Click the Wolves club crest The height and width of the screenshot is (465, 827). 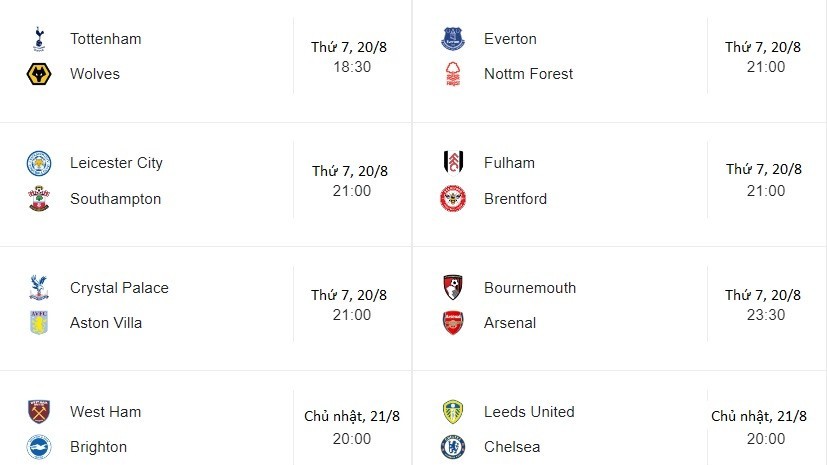[39, 74]
